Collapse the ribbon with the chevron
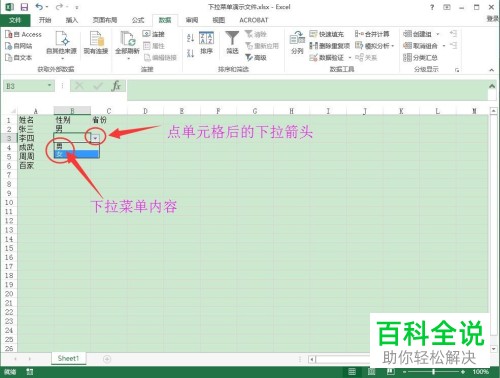 coord(492,70)
